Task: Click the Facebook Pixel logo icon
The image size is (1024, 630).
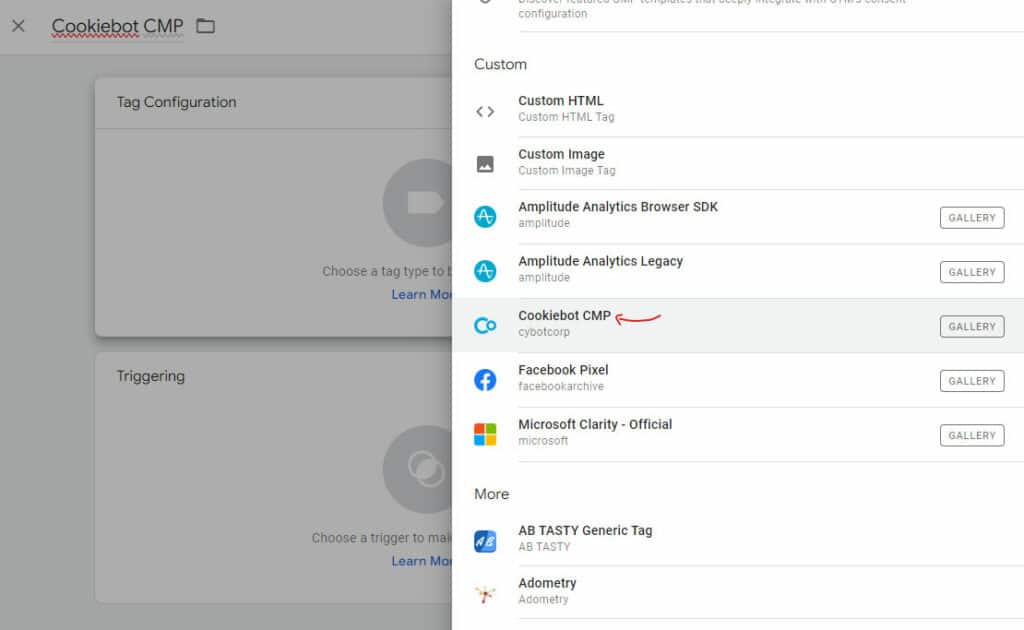Action: (485, 379)
